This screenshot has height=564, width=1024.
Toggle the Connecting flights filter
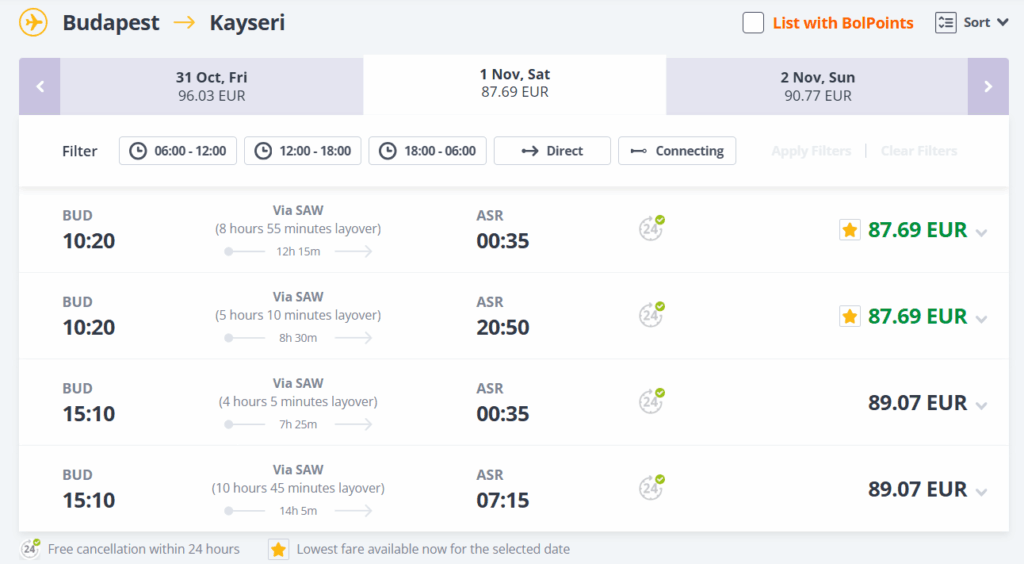[x=677, y=151]
